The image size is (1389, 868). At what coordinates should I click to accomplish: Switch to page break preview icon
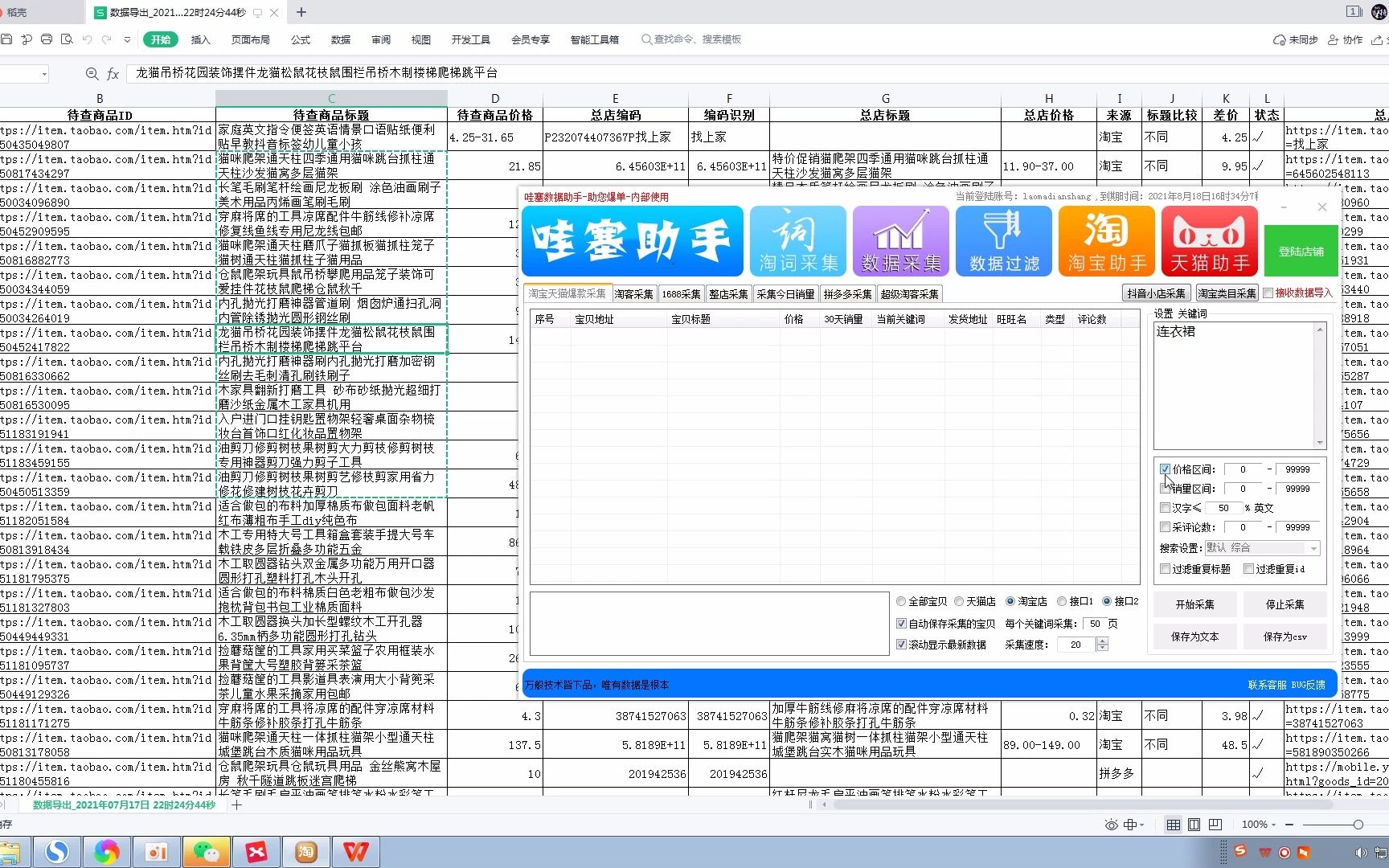[1215, 825]
